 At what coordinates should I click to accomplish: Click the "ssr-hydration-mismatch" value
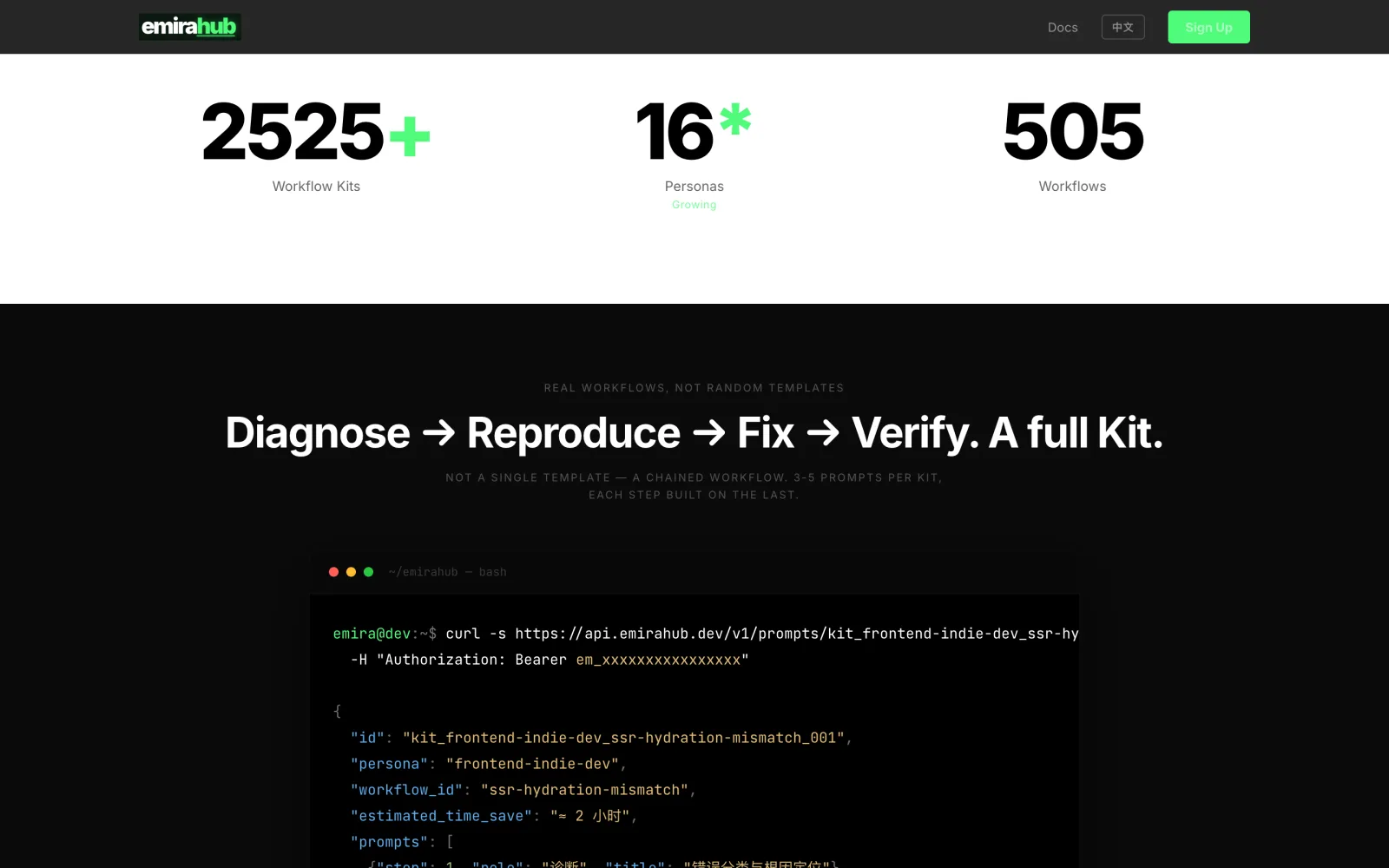[584, 790]
